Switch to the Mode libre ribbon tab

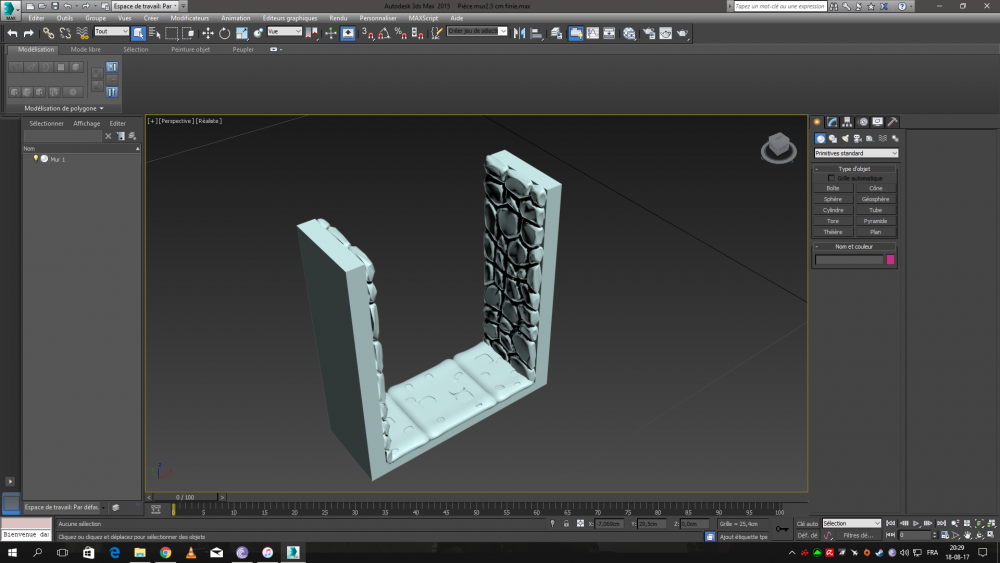point(85,50)
